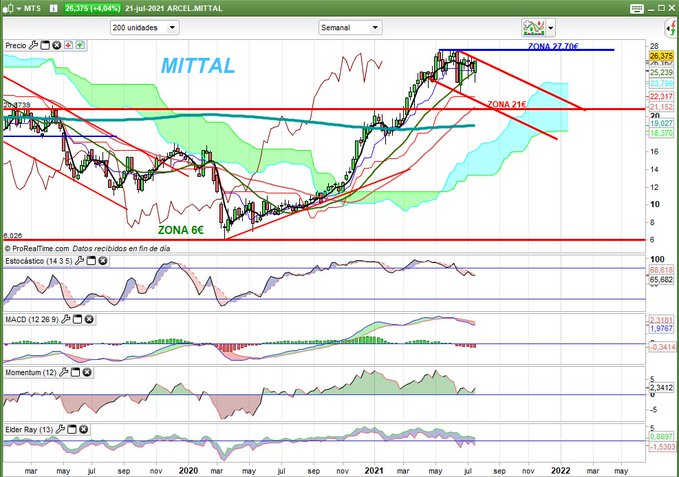
Task: Click the 65,682 stochastic value label
Action: [x=661, y=280]
